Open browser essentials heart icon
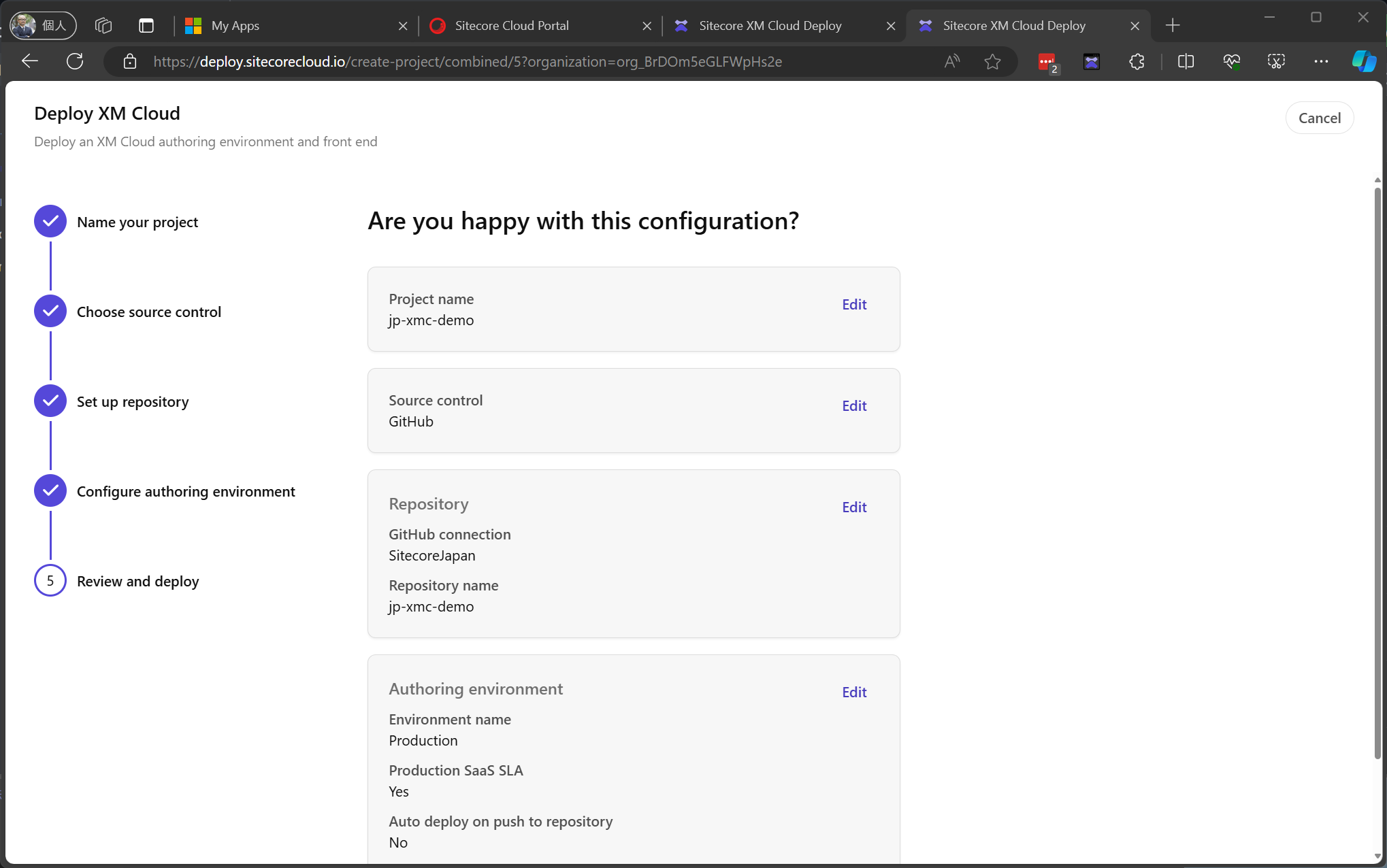The image size is (1387, 868). pos(1231,62)
